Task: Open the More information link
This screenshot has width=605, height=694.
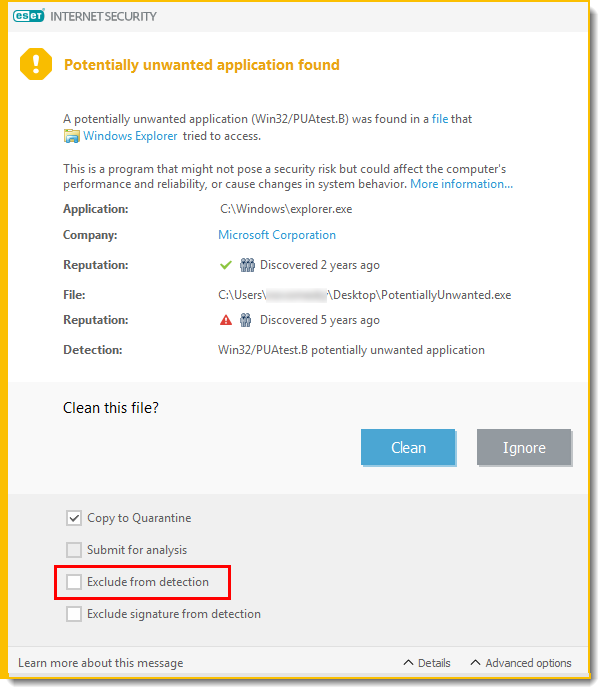Action: click(462, 184)
